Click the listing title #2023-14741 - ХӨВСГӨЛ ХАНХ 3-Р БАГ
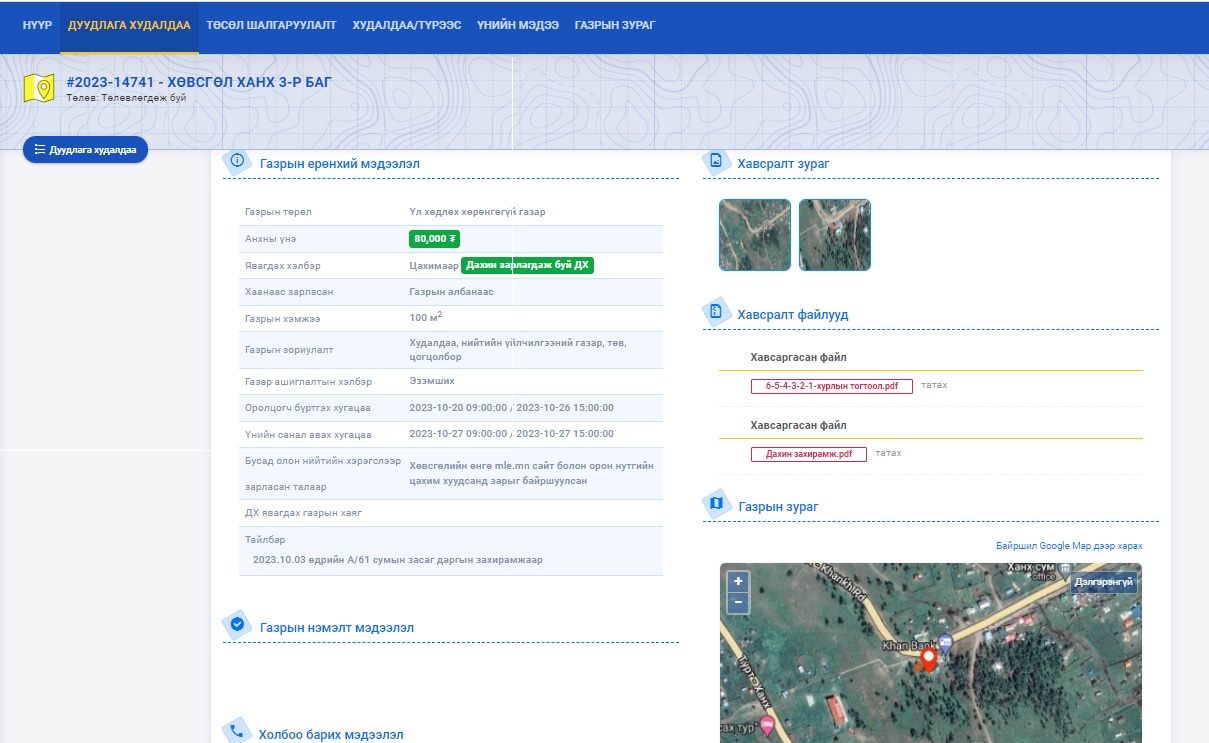Screen dimensions: 1209x743 click(x=198, y=82)
